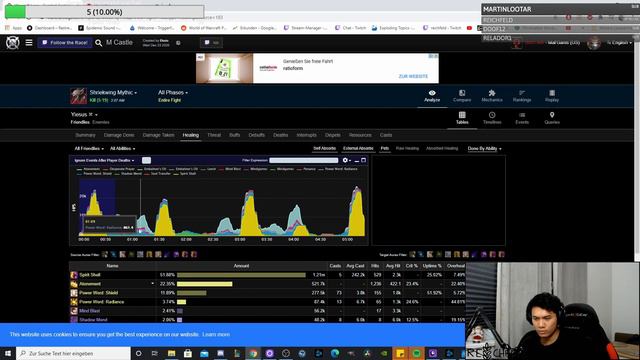Click ZUR WEBSITE ad link

click(413, 76)
